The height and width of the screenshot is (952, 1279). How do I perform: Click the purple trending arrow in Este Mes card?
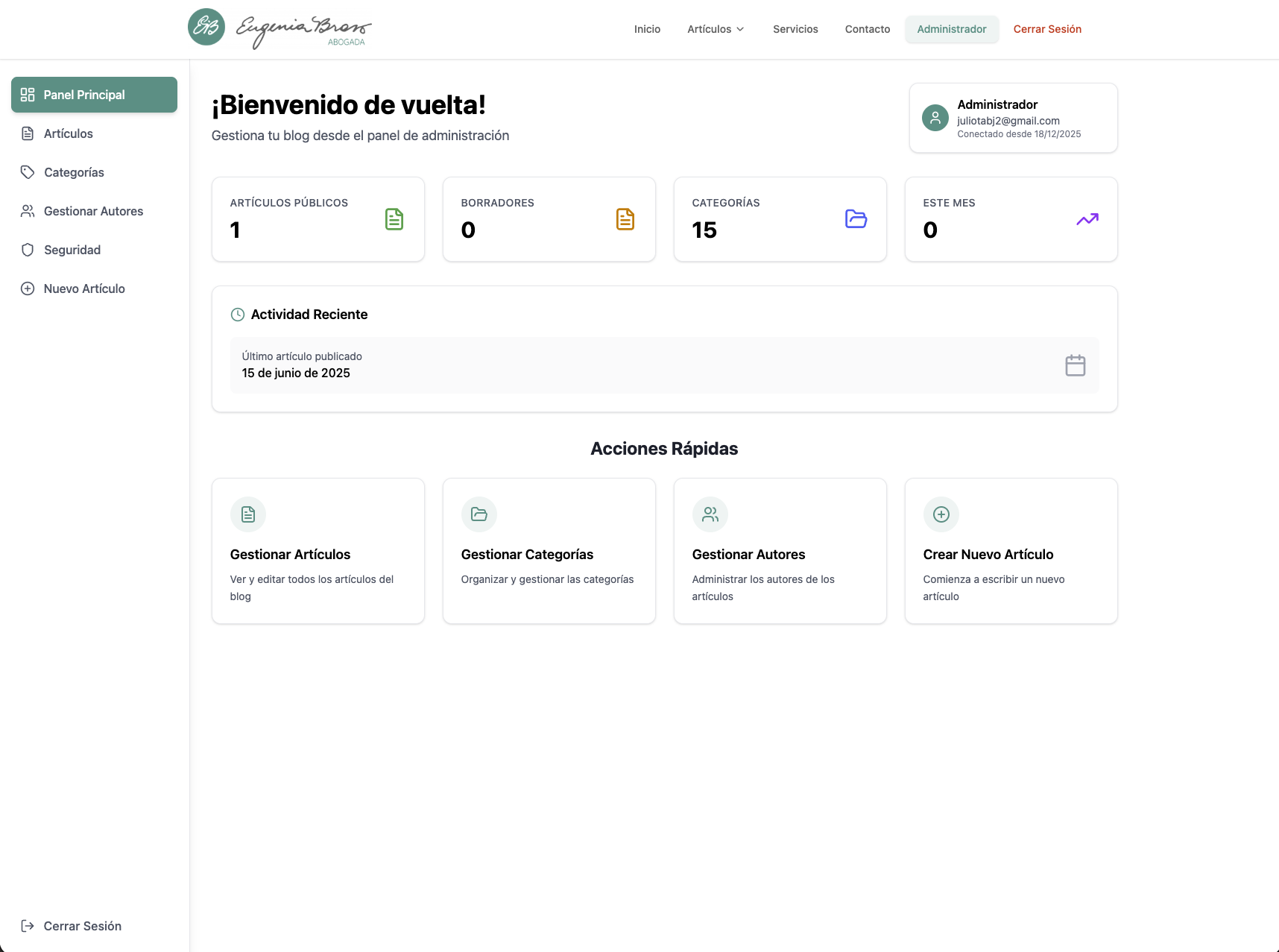(x=1087, y=219)
